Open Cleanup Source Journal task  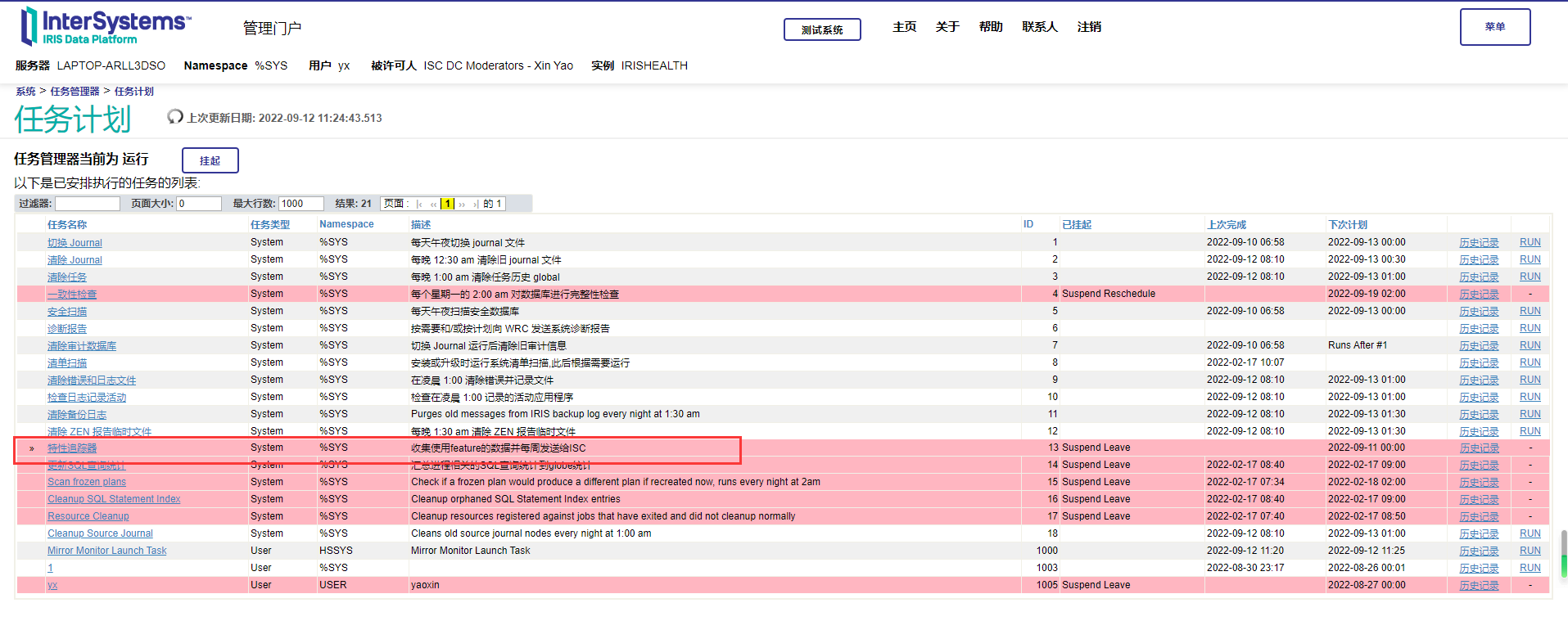(100, 533)
